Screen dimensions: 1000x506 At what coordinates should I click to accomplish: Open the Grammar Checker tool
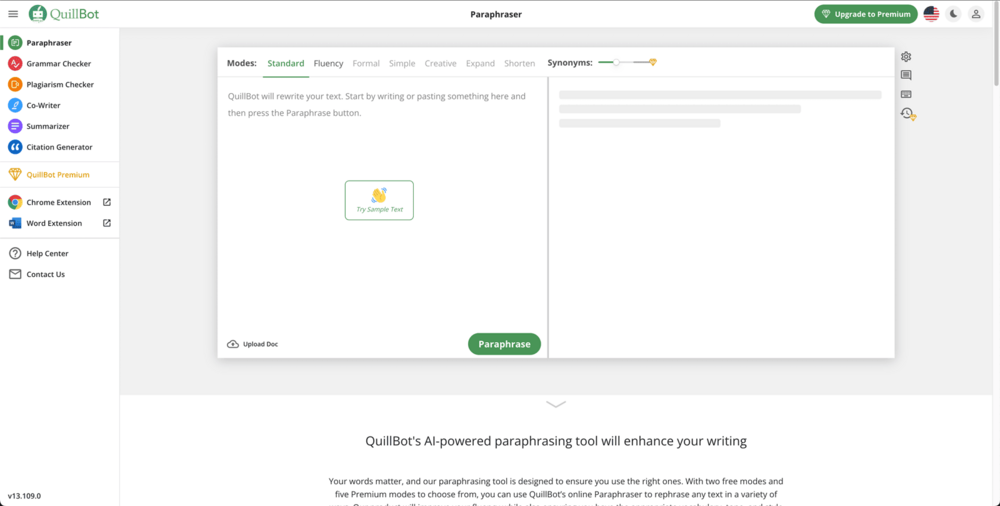pos(59,64)
